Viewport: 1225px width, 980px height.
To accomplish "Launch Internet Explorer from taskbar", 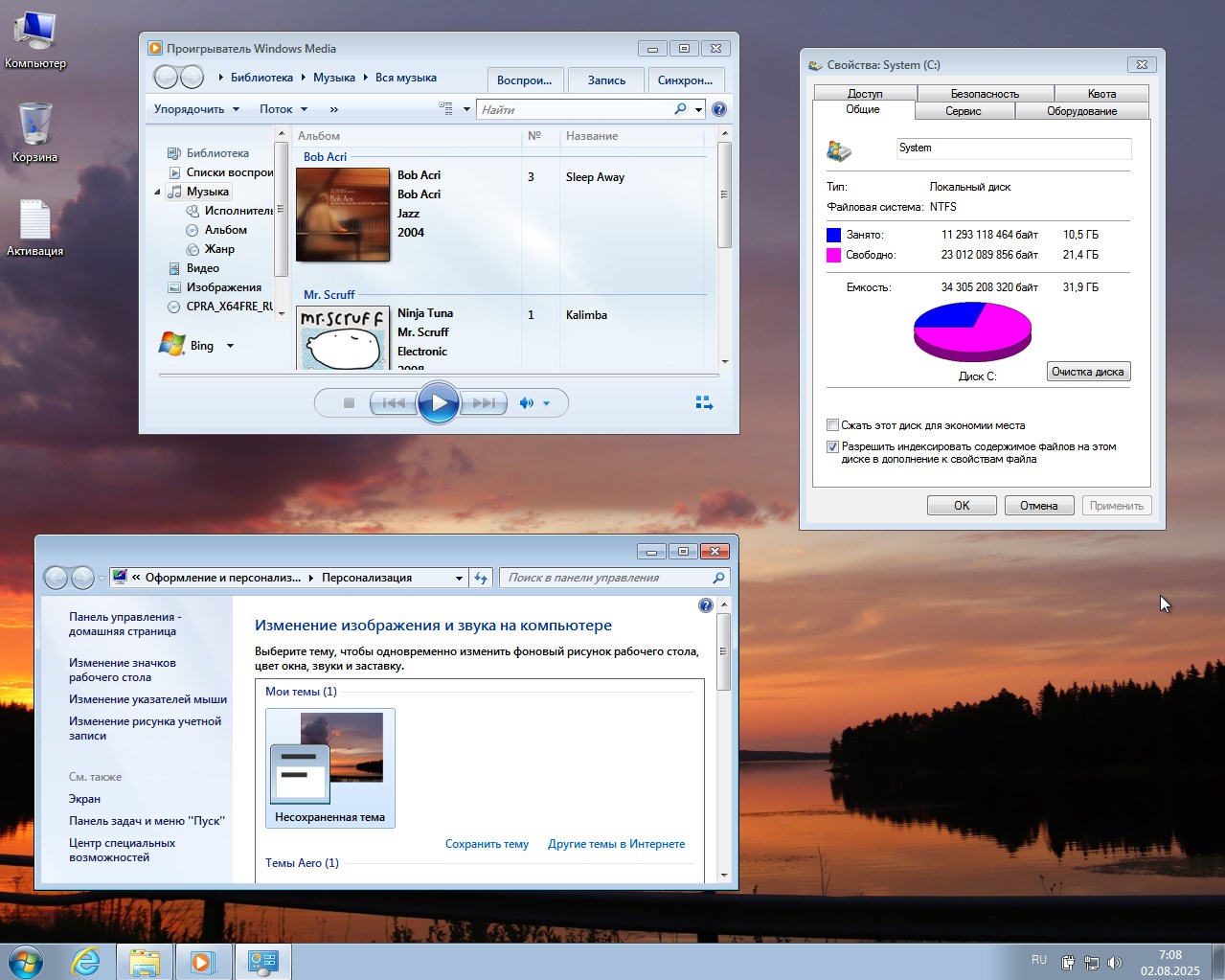I will 86,962.
